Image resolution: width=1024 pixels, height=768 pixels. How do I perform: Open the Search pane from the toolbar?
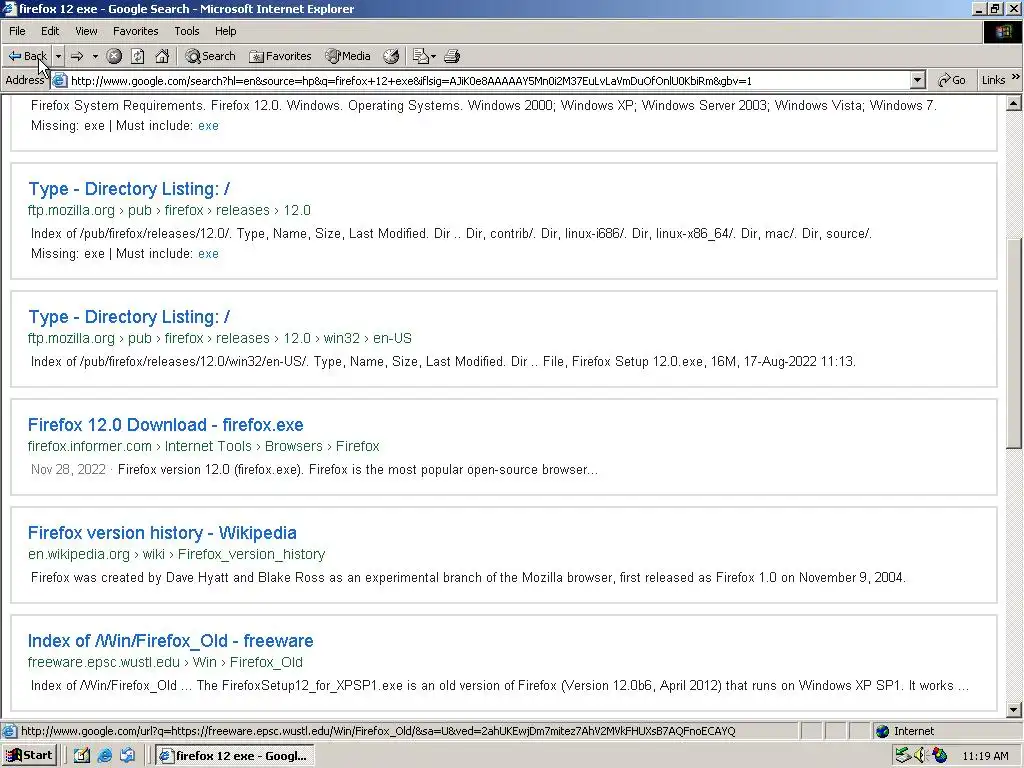[x=210, y=56]
